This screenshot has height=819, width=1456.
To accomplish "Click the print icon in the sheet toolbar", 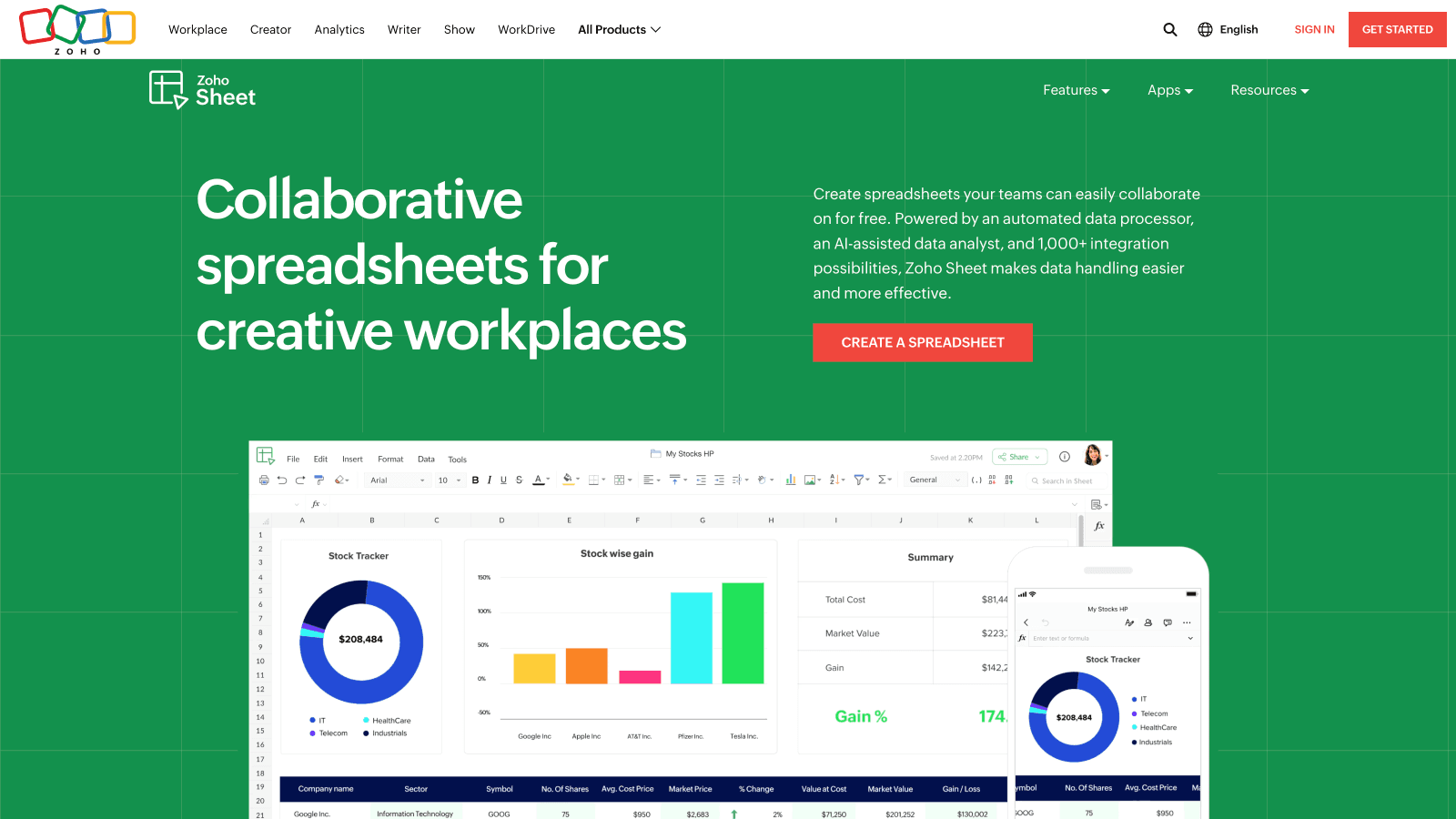I will click(264, 480).
